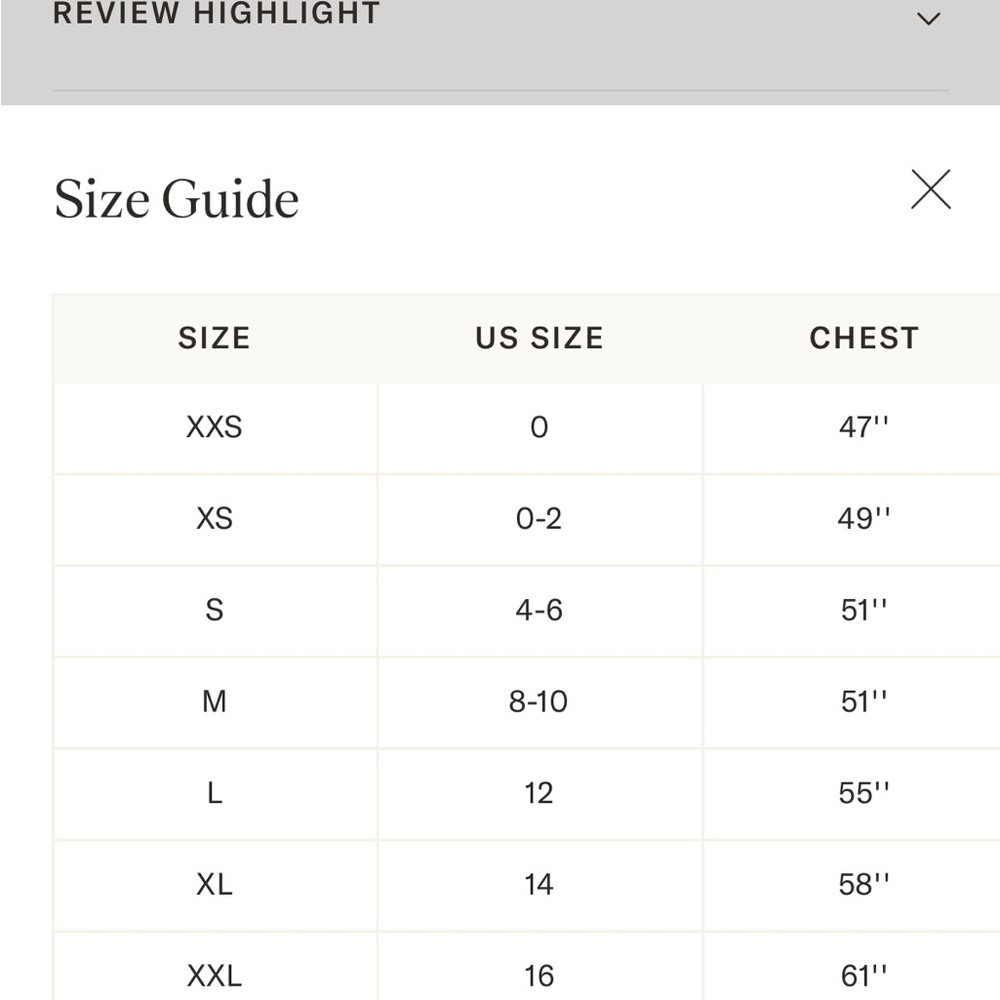Click the XXS size row
The image size is (1000, 1000).
tap(526, 428)
